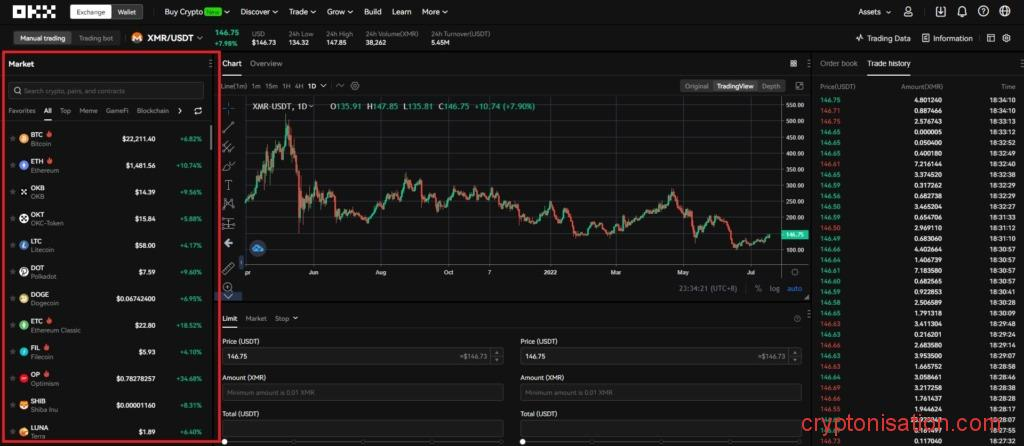Open the user profile icon
Viewport: 1024px width, 446px height.
tap(908, 12)
